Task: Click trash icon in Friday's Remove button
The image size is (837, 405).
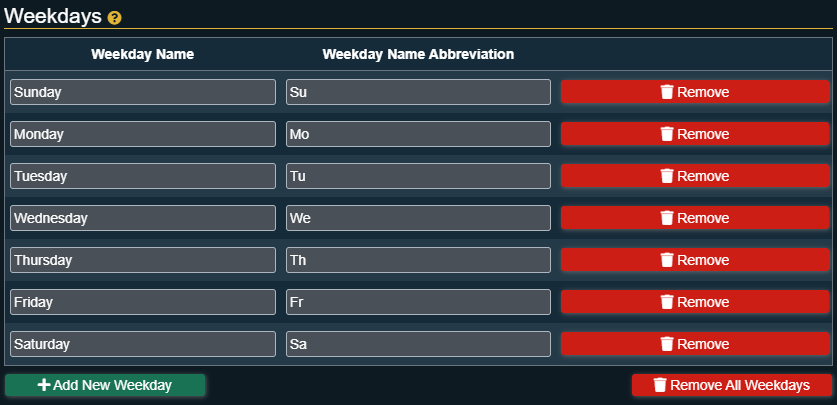Action: pos(667,302)
